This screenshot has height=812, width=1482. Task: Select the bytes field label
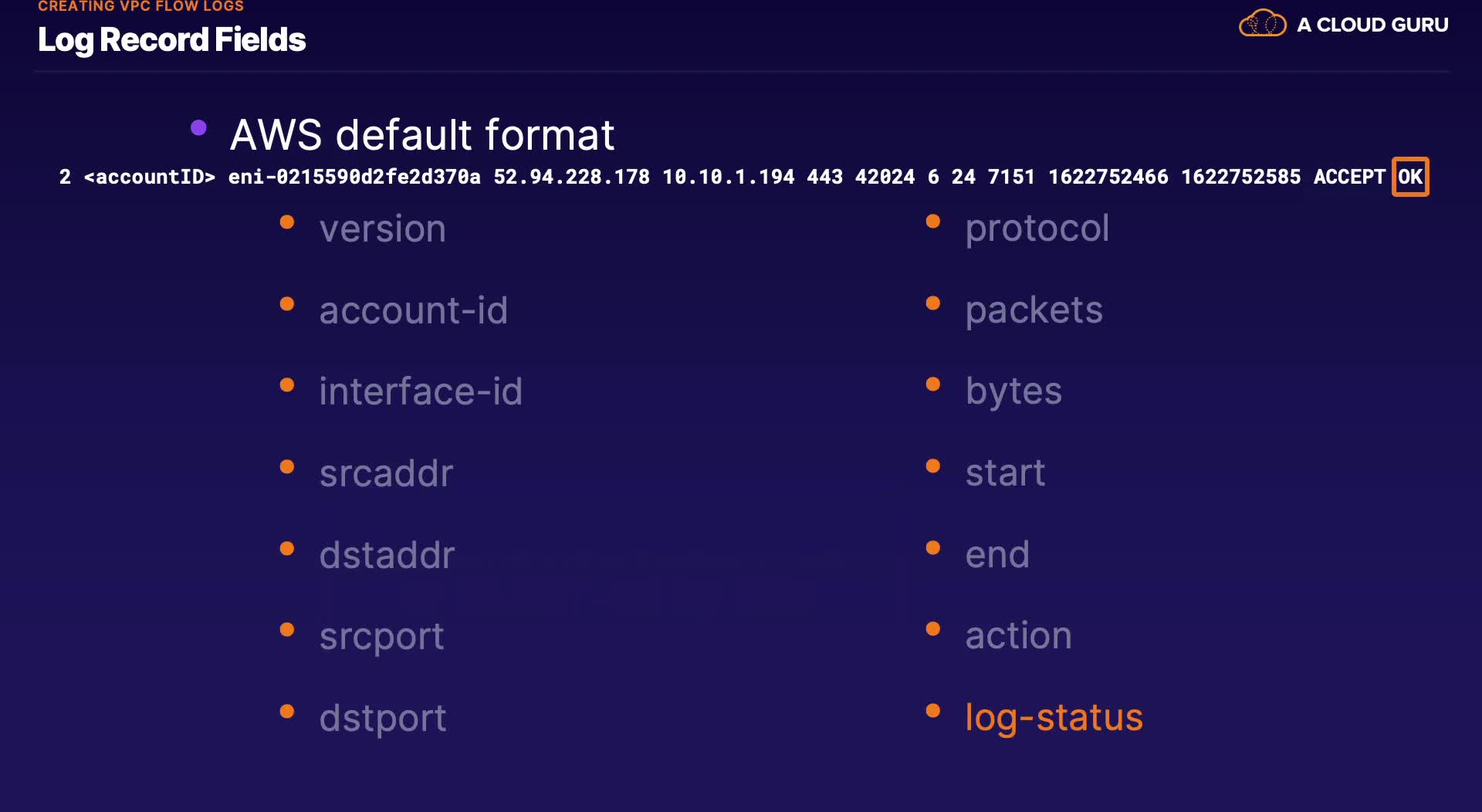point(1013,391)
